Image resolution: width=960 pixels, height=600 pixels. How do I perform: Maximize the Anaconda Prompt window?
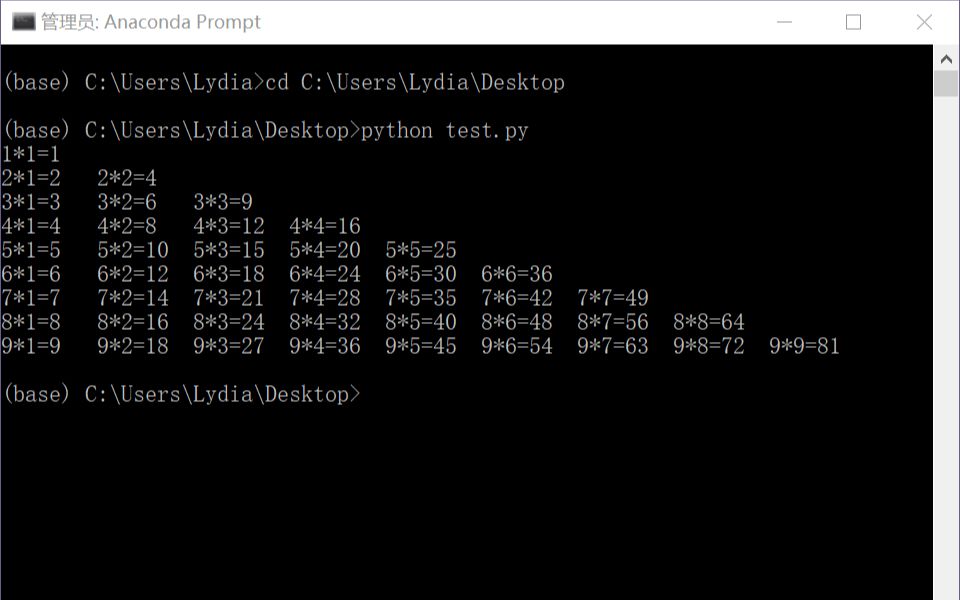[x=853, y=22]
